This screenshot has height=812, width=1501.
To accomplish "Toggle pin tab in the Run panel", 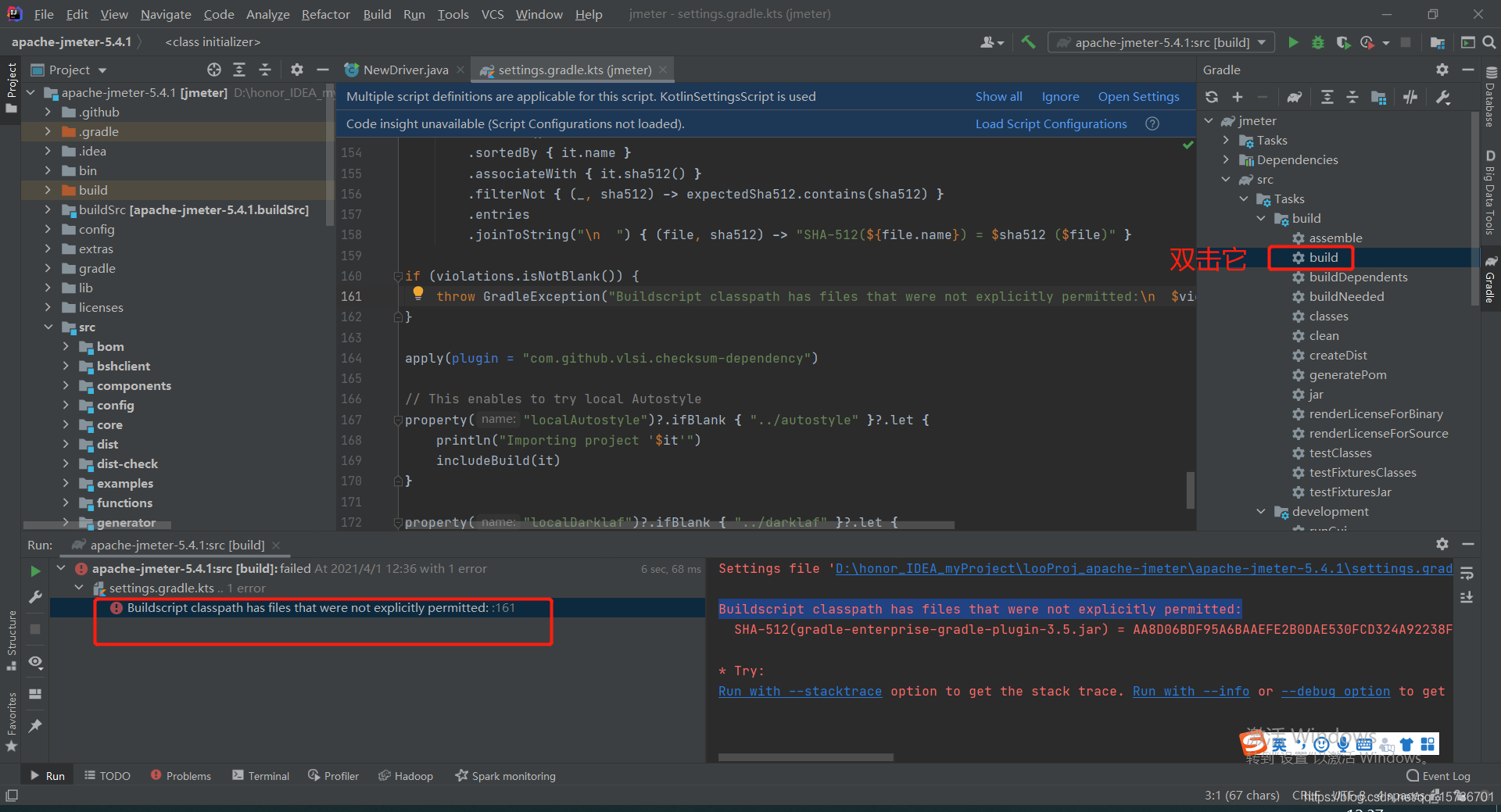I will [35, 726].
